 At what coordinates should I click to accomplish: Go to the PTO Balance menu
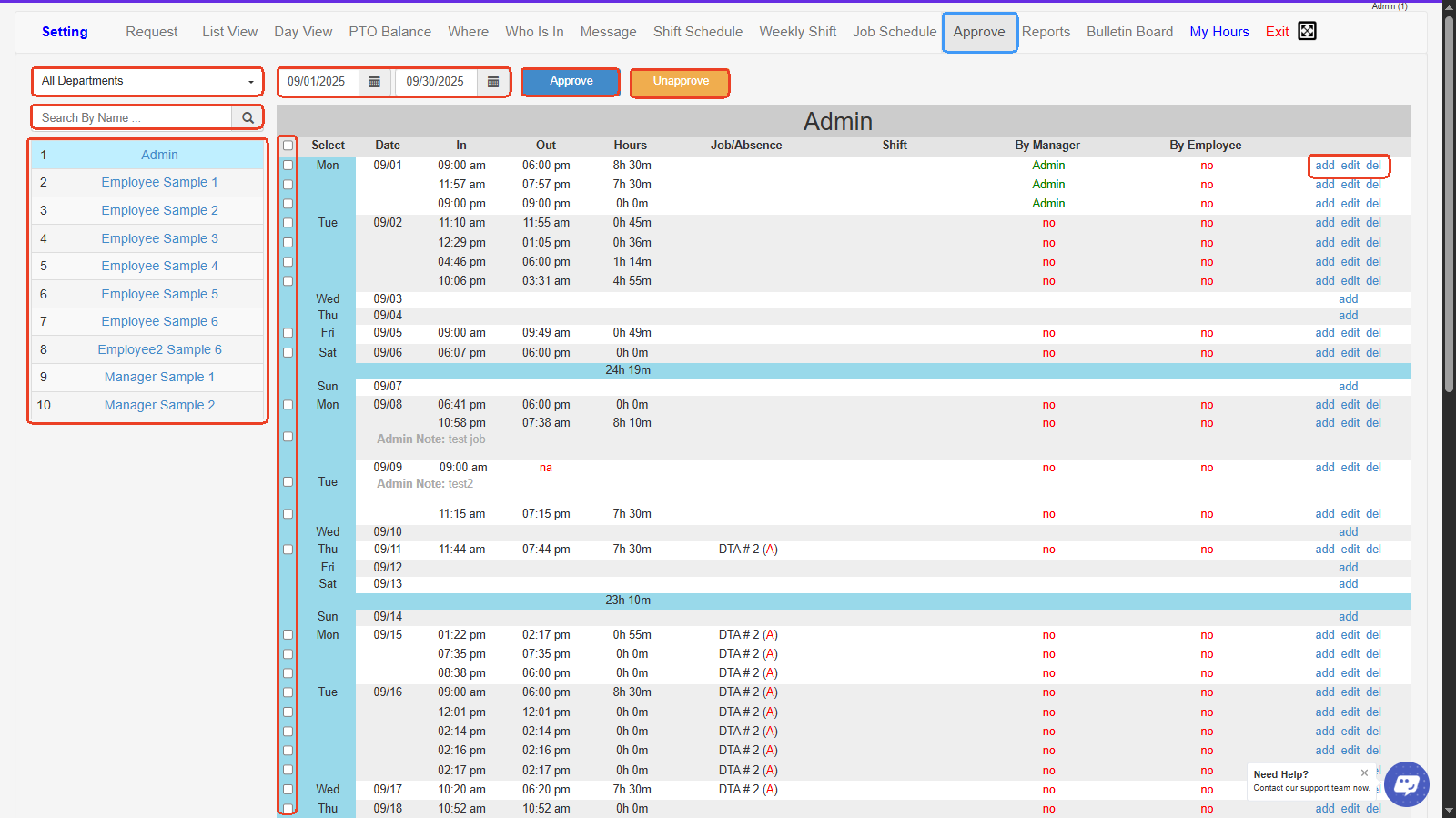tap(389, 32)
